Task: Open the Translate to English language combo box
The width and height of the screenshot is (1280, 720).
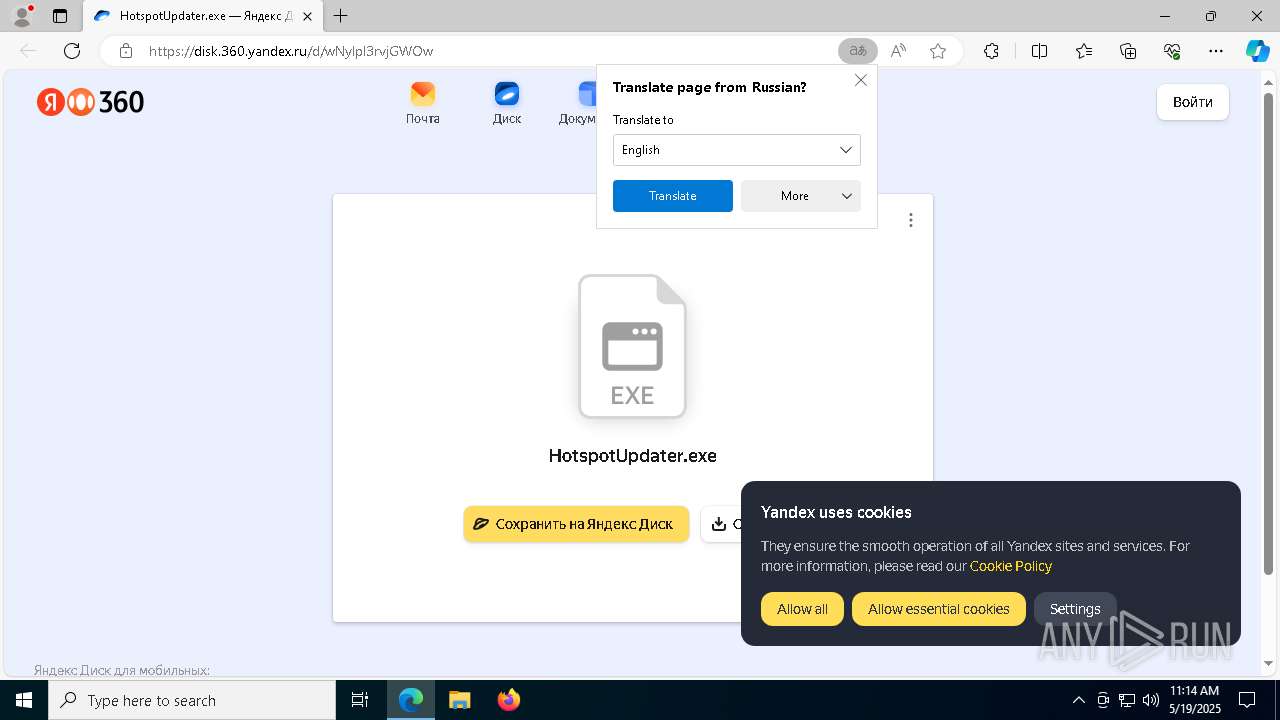Action: (x=737, y=150)
